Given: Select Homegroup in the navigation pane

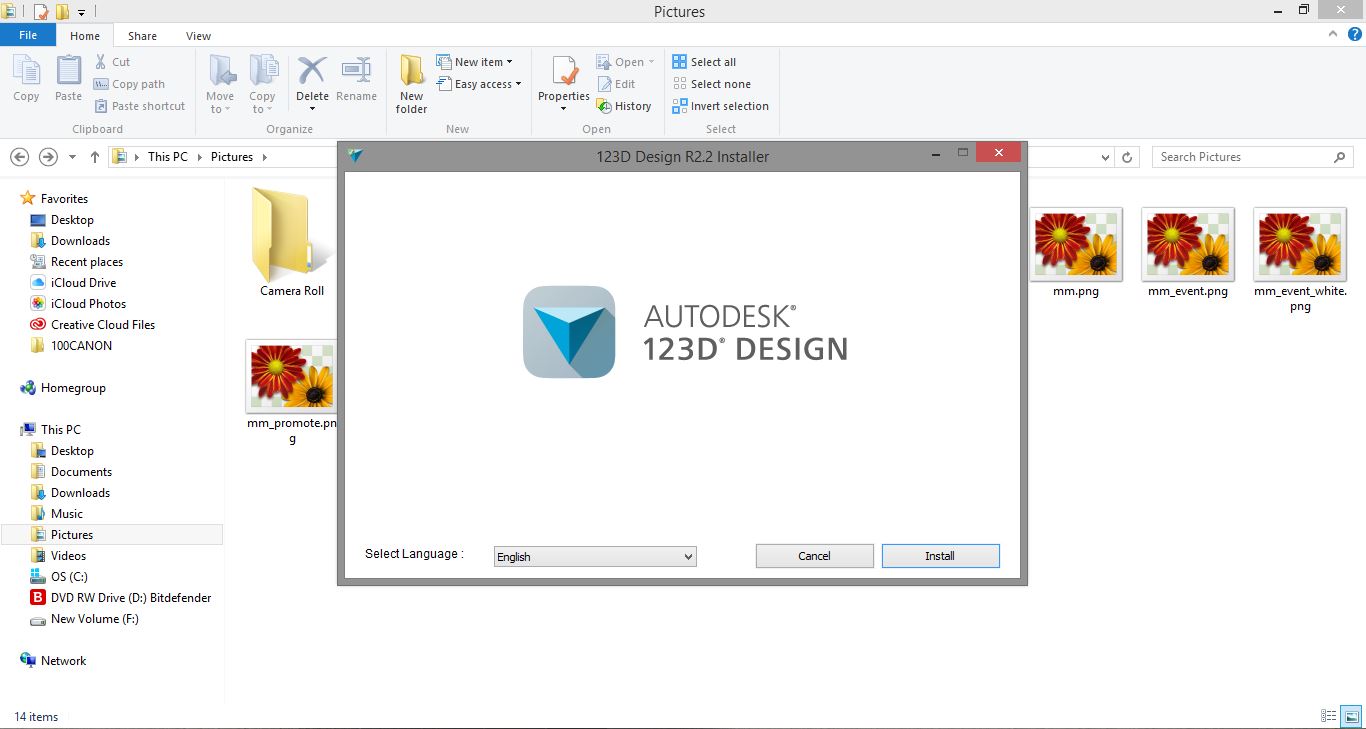Looking at the screenshot, I should coord(73,388).
